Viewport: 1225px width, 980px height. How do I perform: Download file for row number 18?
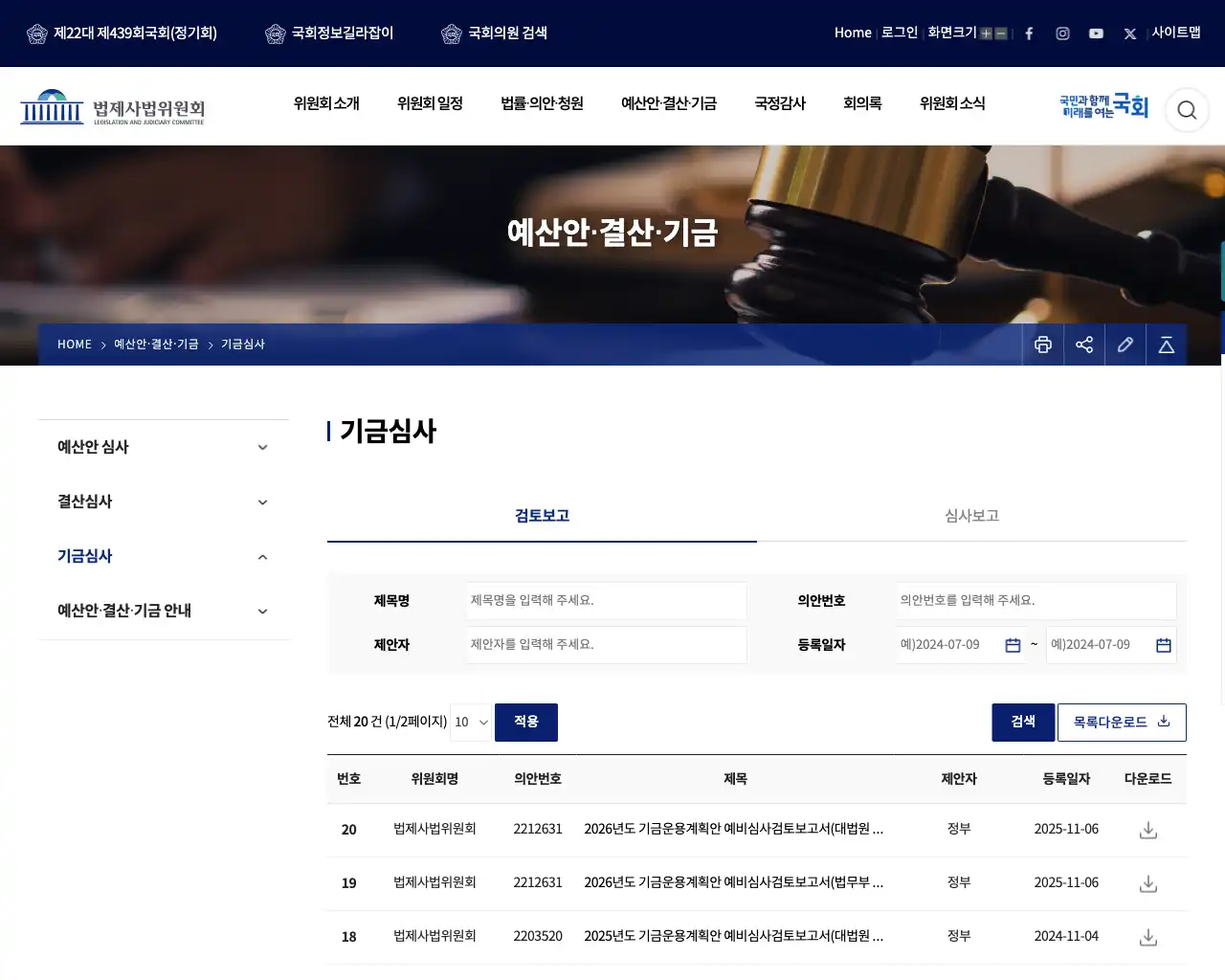(x=1148, y=937)
